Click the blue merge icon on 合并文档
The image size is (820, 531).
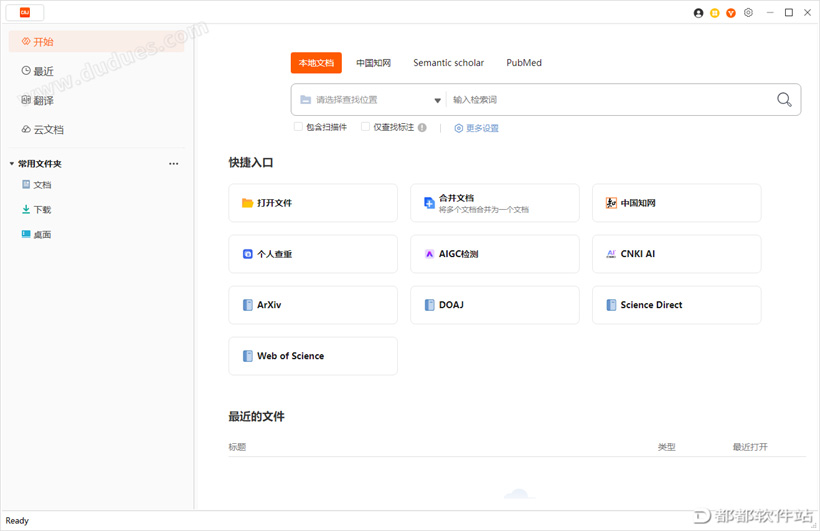[429, 203]
